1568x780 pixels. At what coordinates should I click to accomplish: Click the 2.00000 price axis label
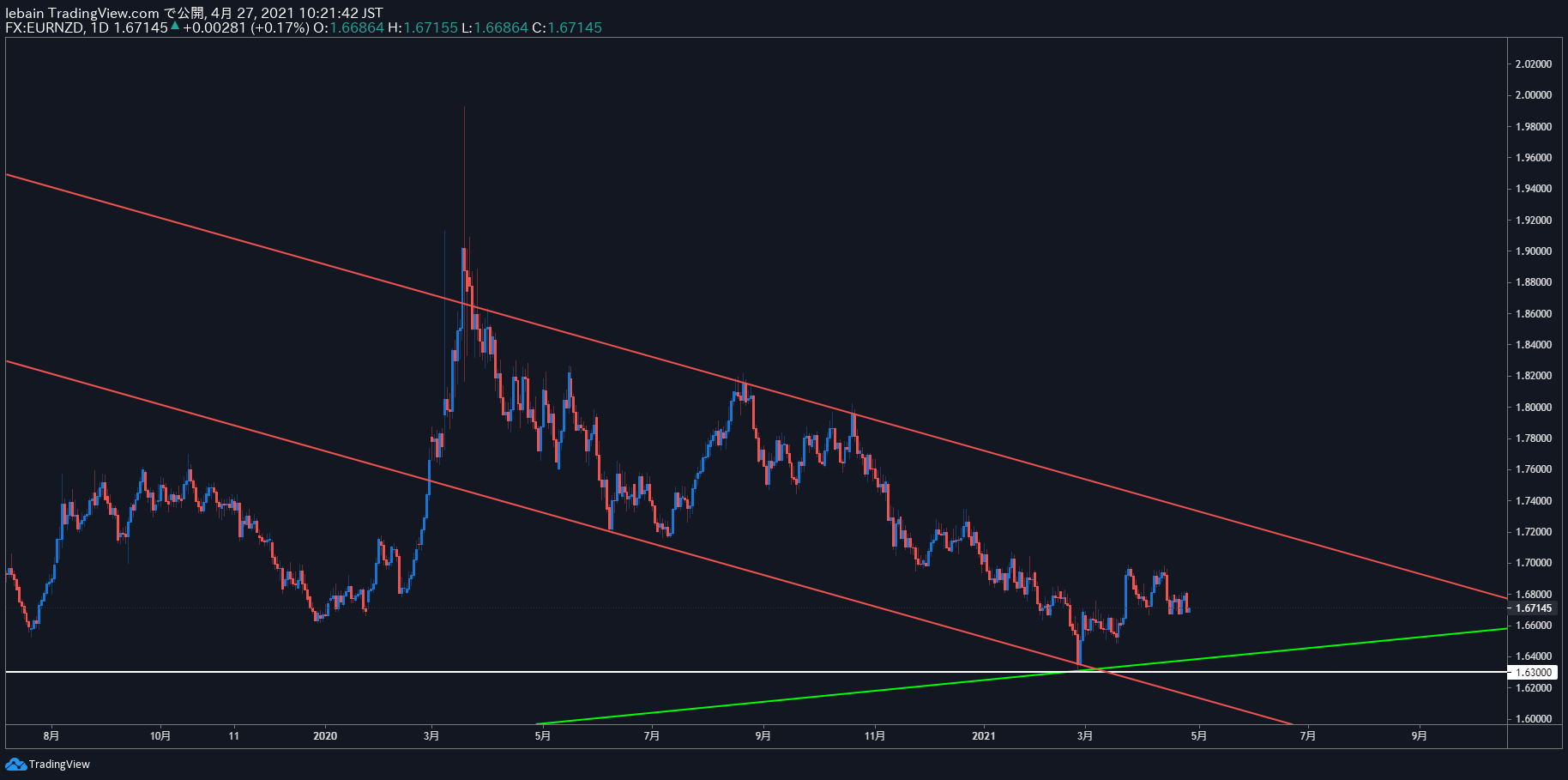1533,95
